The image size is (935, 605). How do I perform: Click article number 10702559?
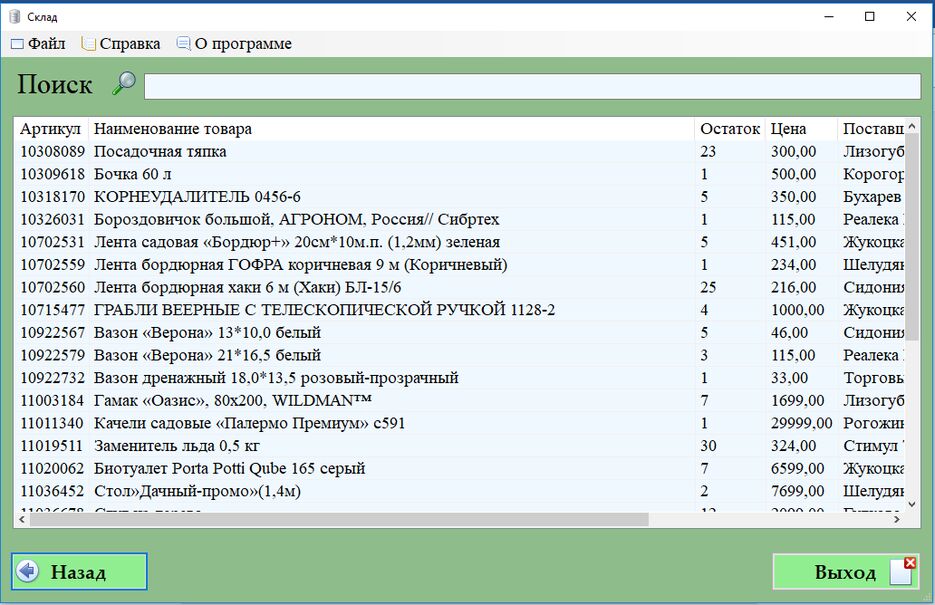pyautogui.click(x=52, y=265)
